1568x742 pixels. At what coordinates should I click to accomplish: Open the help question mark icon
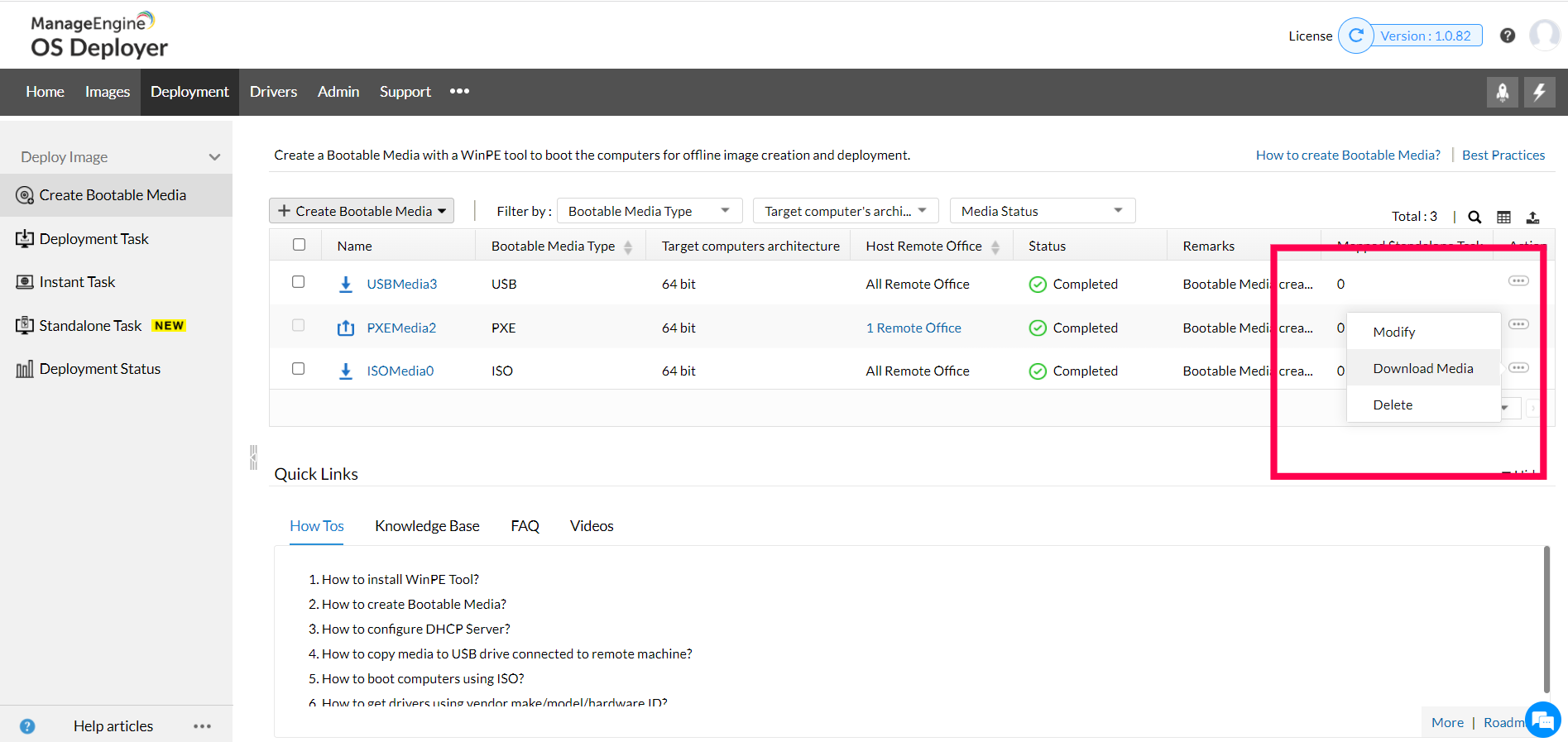point(1507,36)
